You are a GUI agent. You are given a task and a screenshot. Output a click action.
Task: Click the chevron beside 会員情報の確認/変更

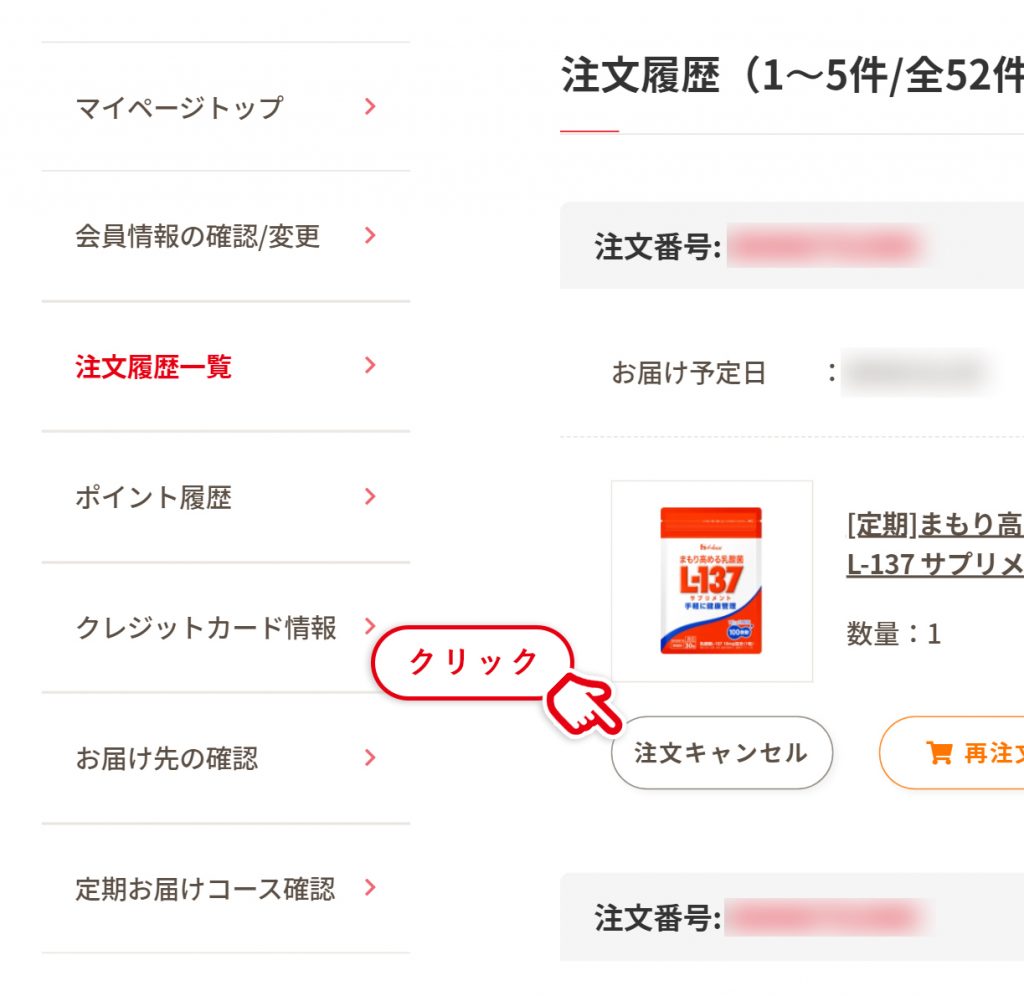370,235
